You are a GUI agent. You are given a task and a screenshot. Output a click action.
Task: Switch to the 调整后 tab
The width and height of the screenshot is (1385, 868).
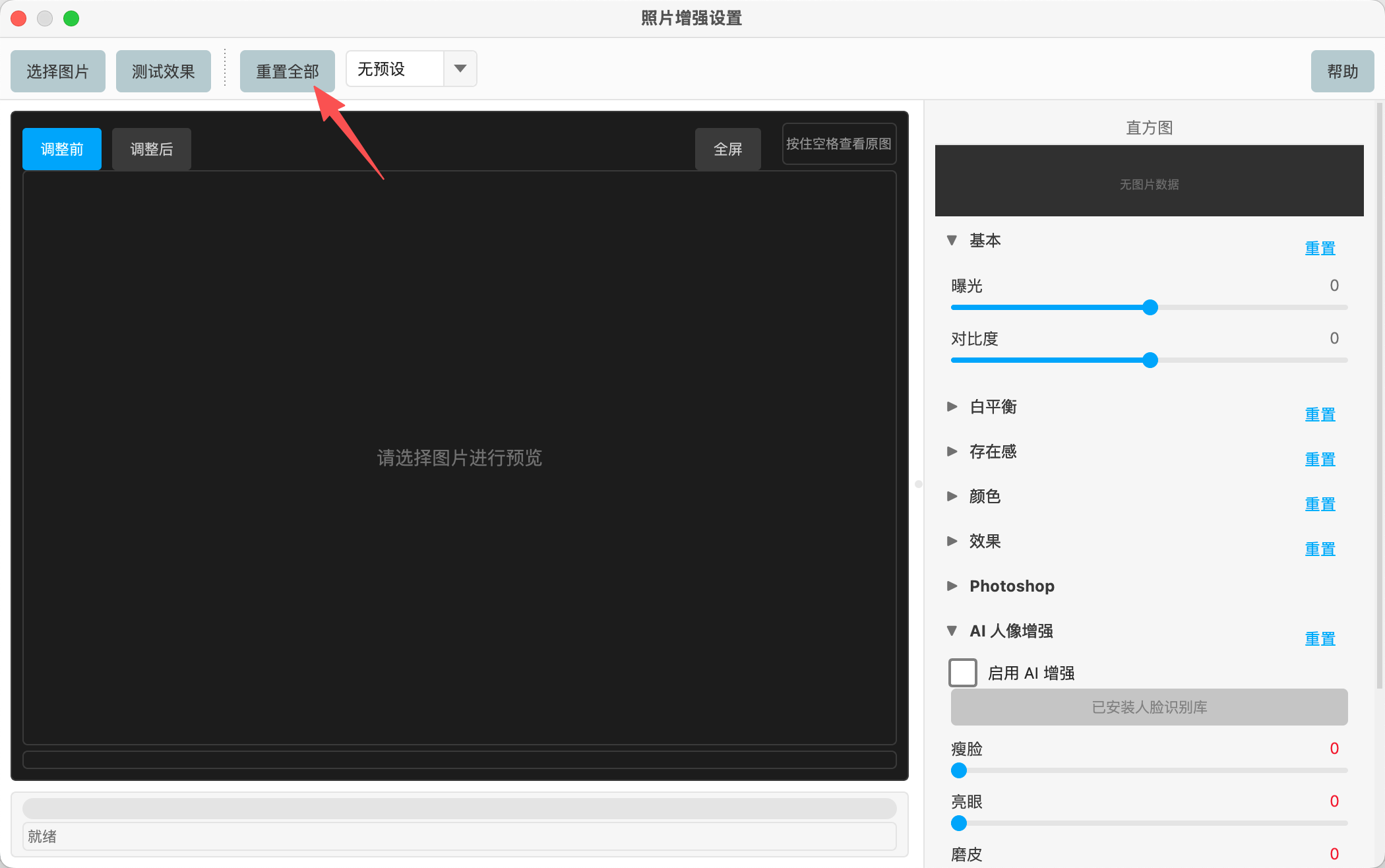click(x=151, y=149)
